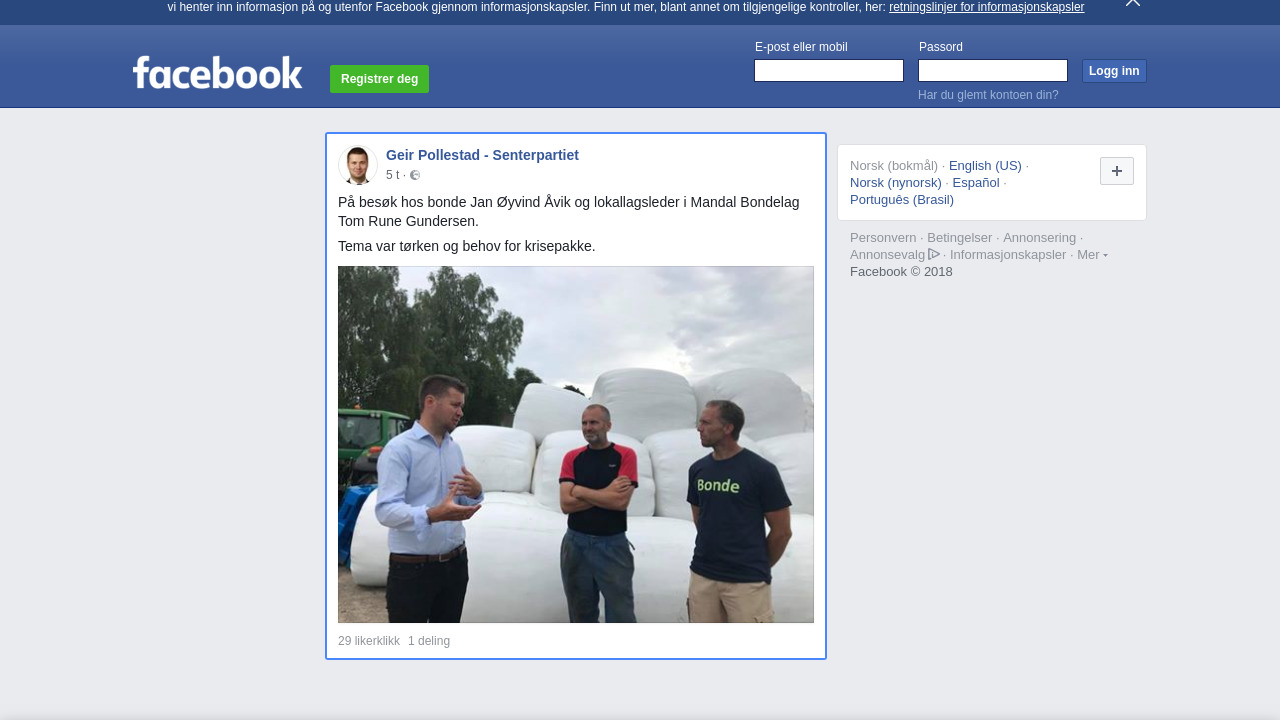Click the 5 t post timestamp

click(392, 175)
